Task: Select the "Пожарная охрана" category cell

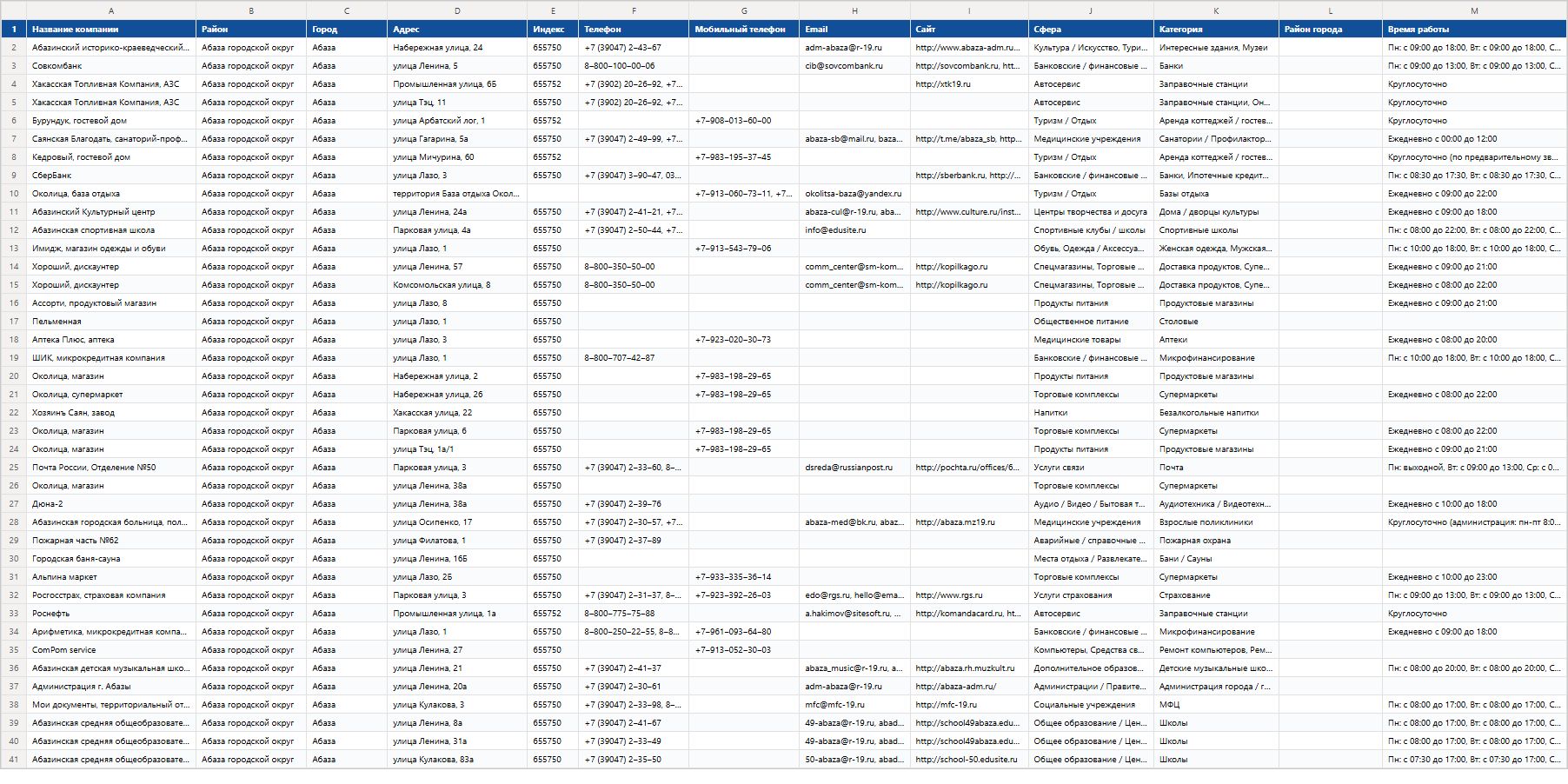Action: coord(1216,541)
